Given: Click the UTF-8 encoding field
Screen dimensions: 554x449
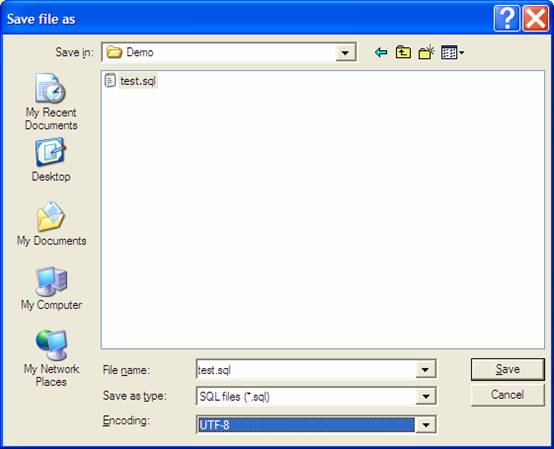Looking at the screenshot, I should coord(306,424).
